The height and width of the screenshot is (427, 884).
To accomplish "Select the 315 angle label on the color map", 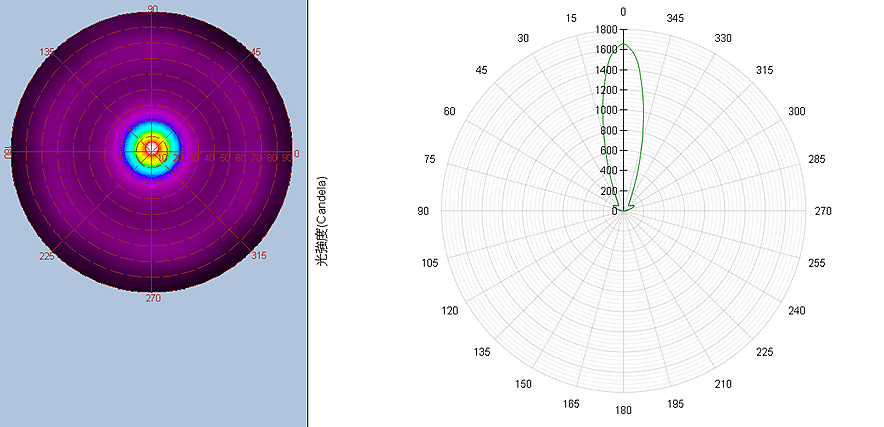I will coord(258,256).
